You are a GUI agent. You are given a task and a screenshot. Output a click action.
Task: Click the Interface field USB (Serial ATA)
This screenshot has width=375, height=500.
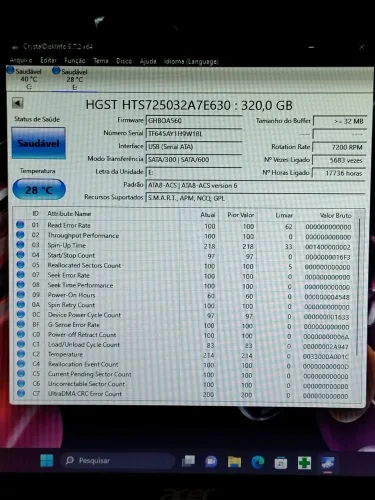194,147
